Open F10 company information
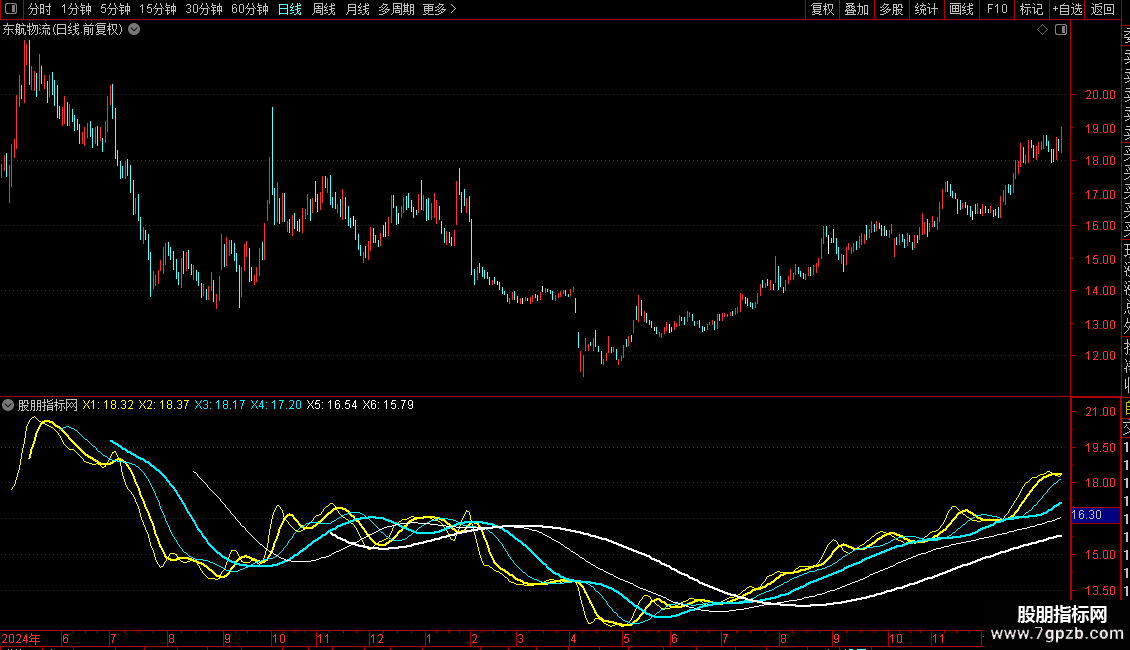 [x=997, y=9]
